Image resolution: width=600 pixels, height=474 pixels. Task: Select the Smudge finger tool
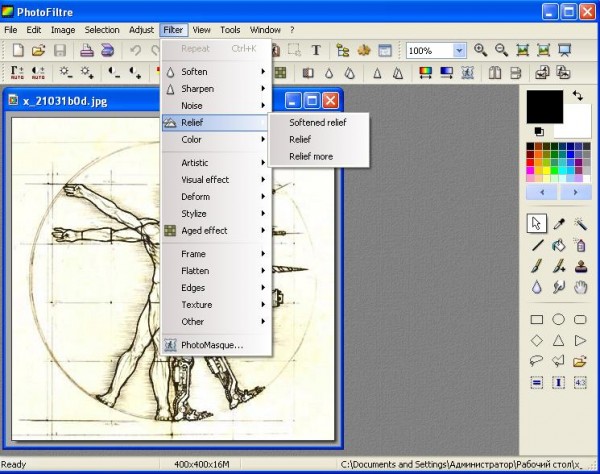point(559,287)
